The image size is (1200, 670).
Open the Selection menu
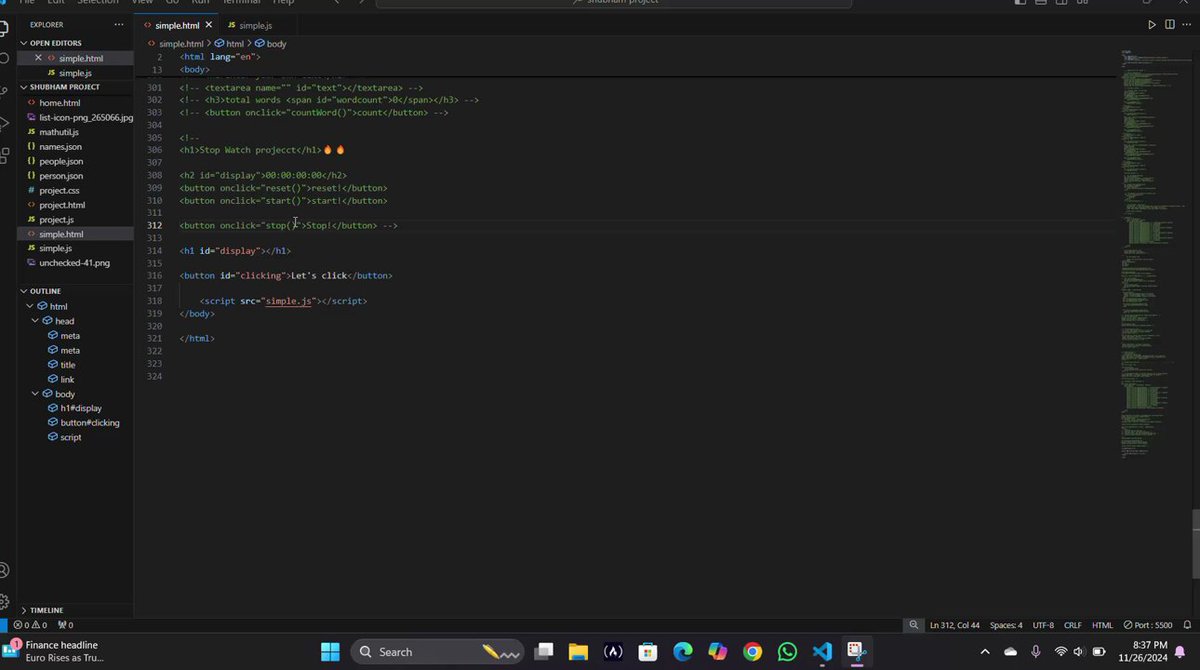point(98,3)
